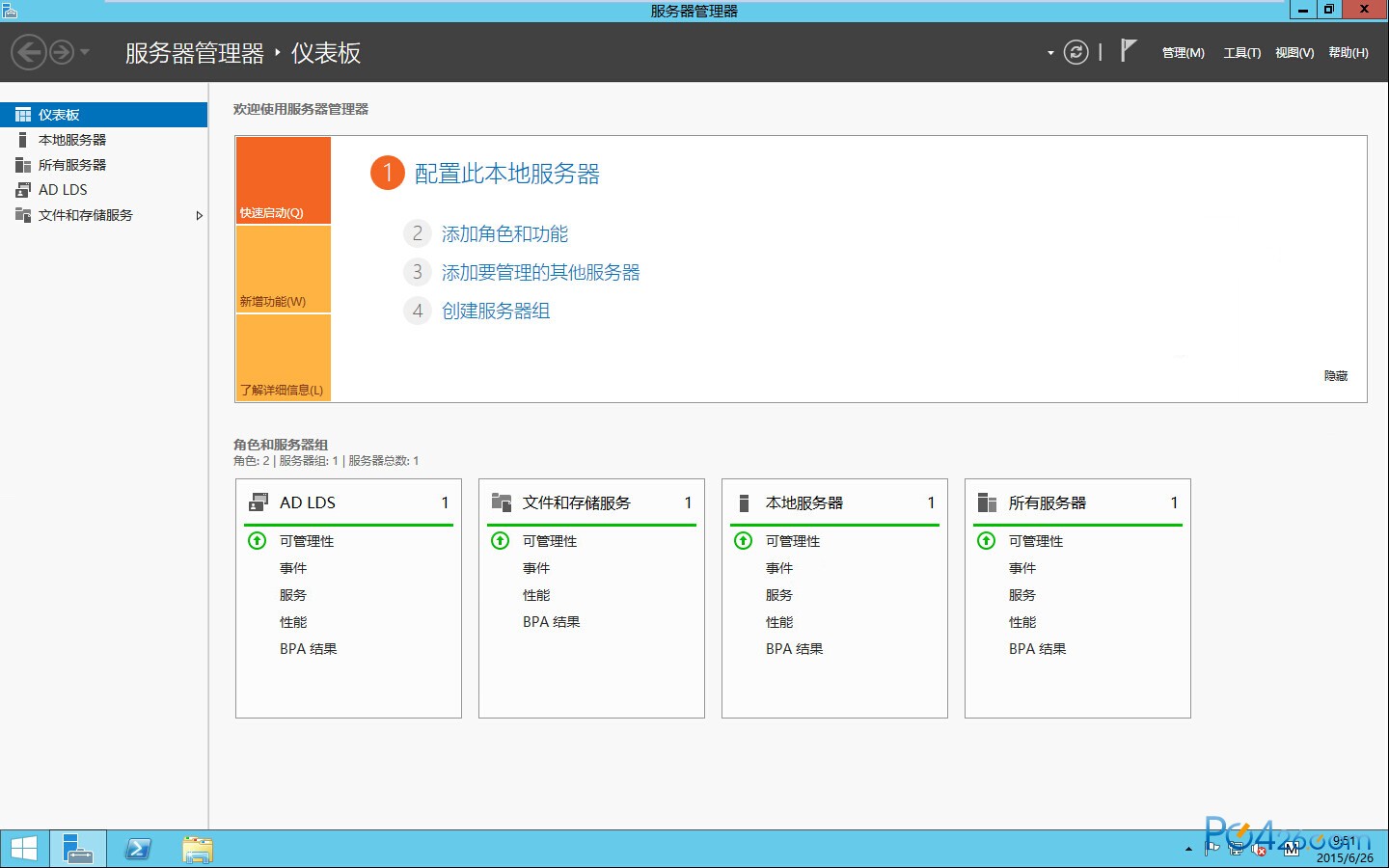Viewport: 1389px width, 868px height.
Task: Open notifications via the flag icon
Action: tap(1128, 50)
